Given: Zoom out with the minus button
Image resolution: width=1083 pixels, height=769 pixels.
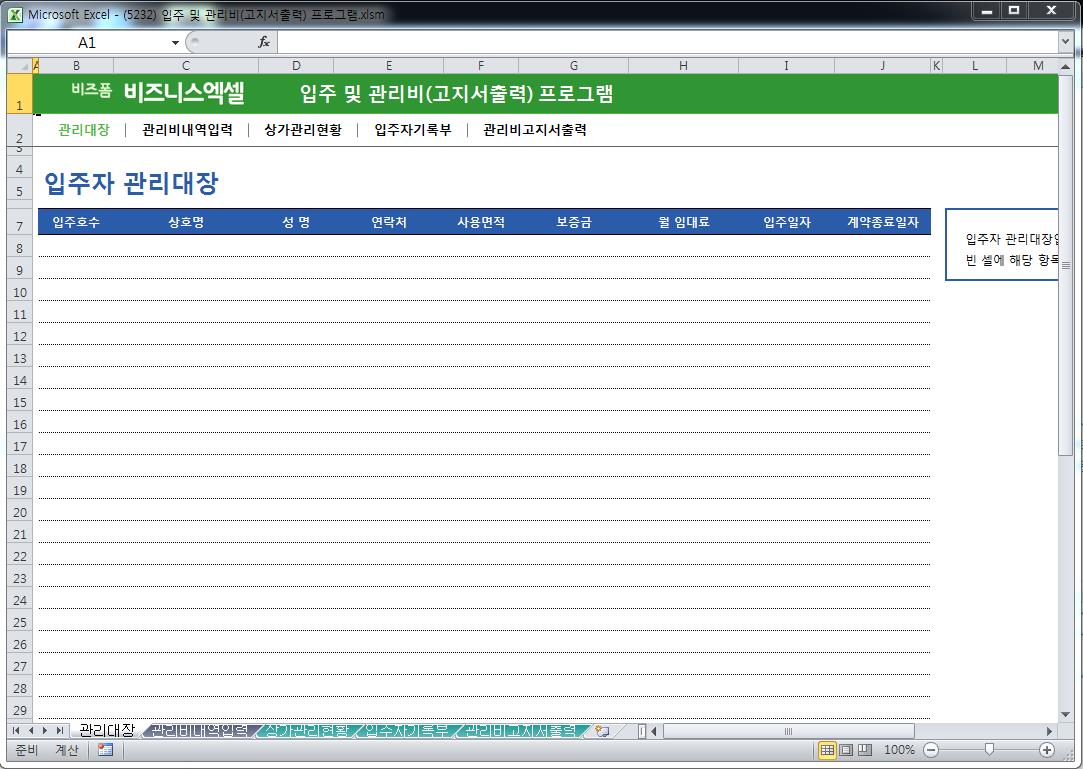Looking at the screenshot, I should 931,750.
